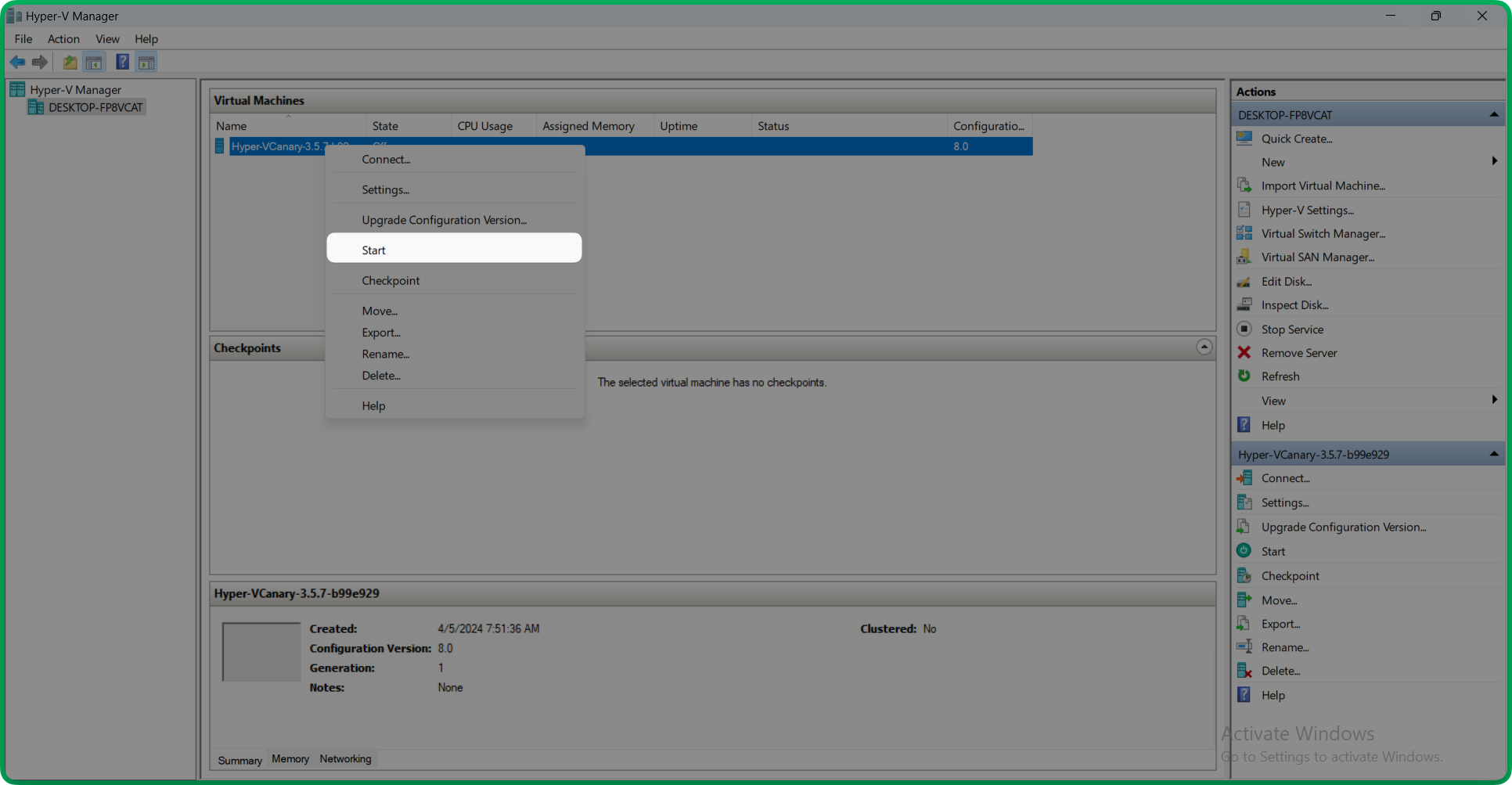This screenshot has width=1512, height=785.
Task: Choose Start in the context menu
Action: pyautogui.click(x=454, y=250)
